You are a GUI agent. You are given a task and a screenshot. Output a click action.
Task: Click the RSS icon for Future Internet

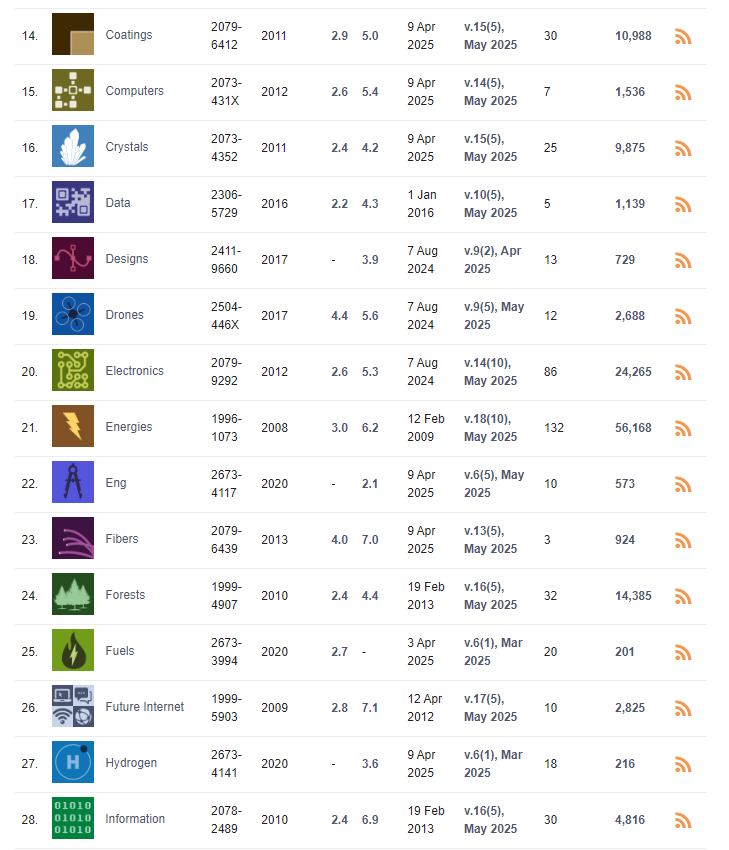click(x=682, y=709)
